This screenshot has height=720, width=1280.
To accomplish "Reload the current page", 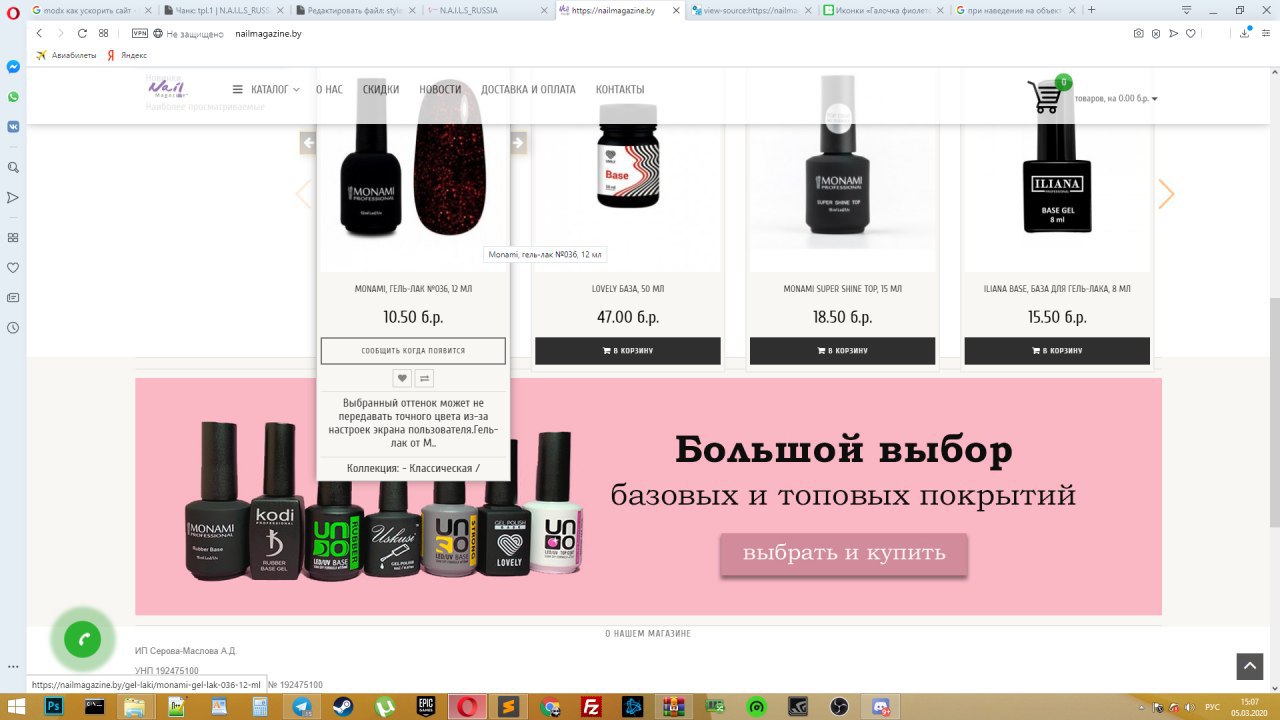I will click(x=82, y=33).
